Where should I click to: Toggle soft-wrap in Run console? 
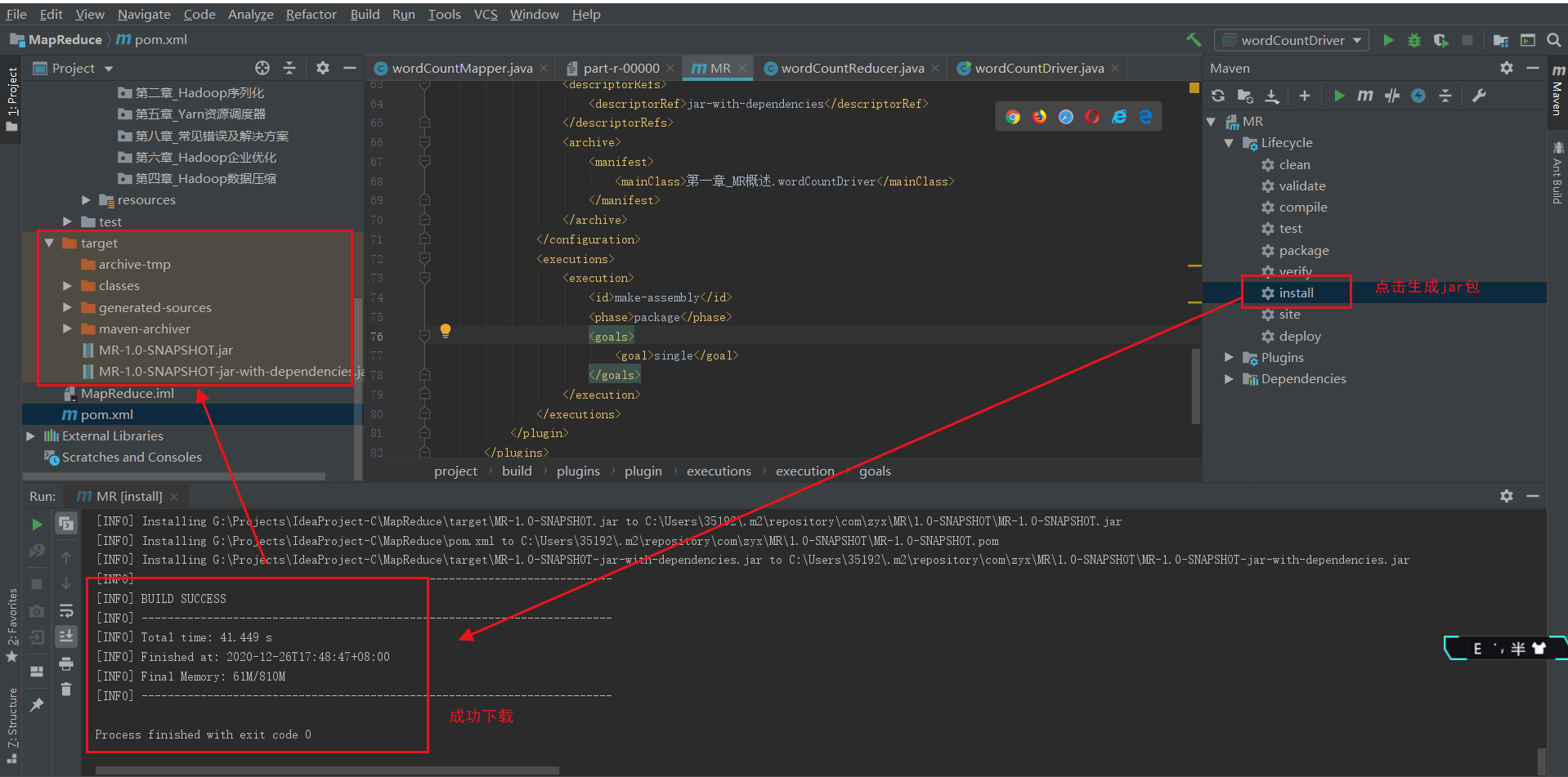[66, 610]
